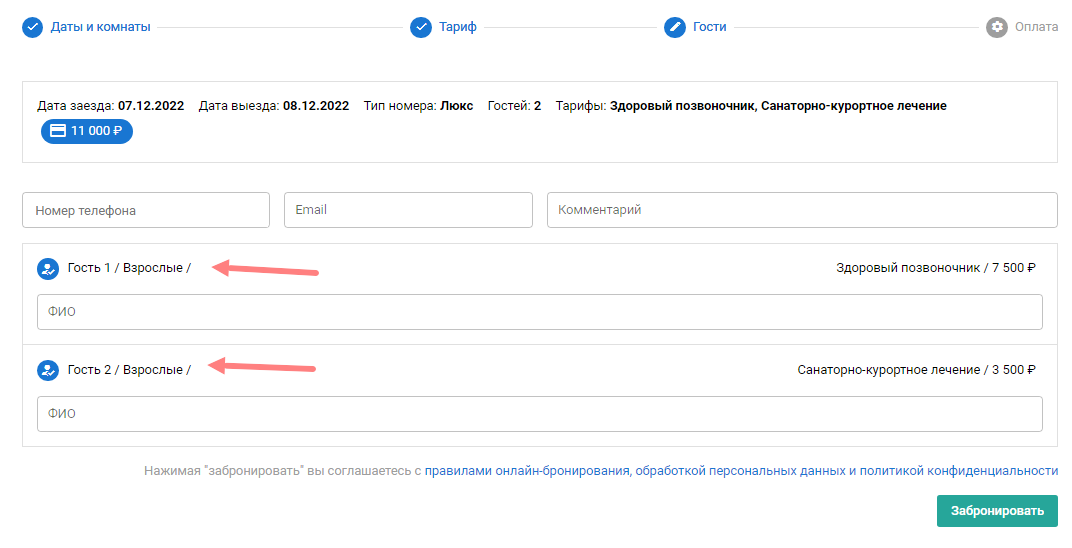Click the Гость 2 person icon
This screenshot has width=1072, height=548.
pos(48,371)
